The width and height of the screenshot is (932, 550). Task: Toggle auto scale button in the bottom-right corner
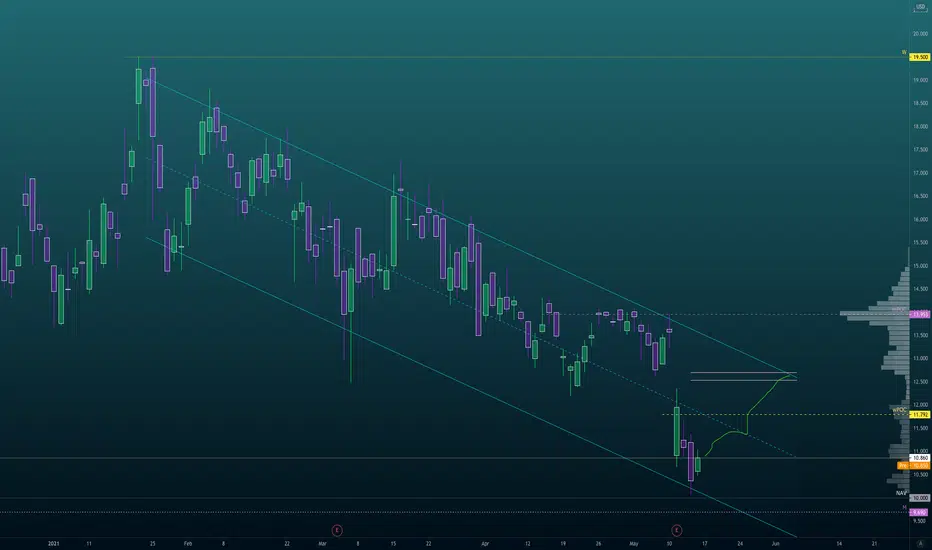pos(920,543)
